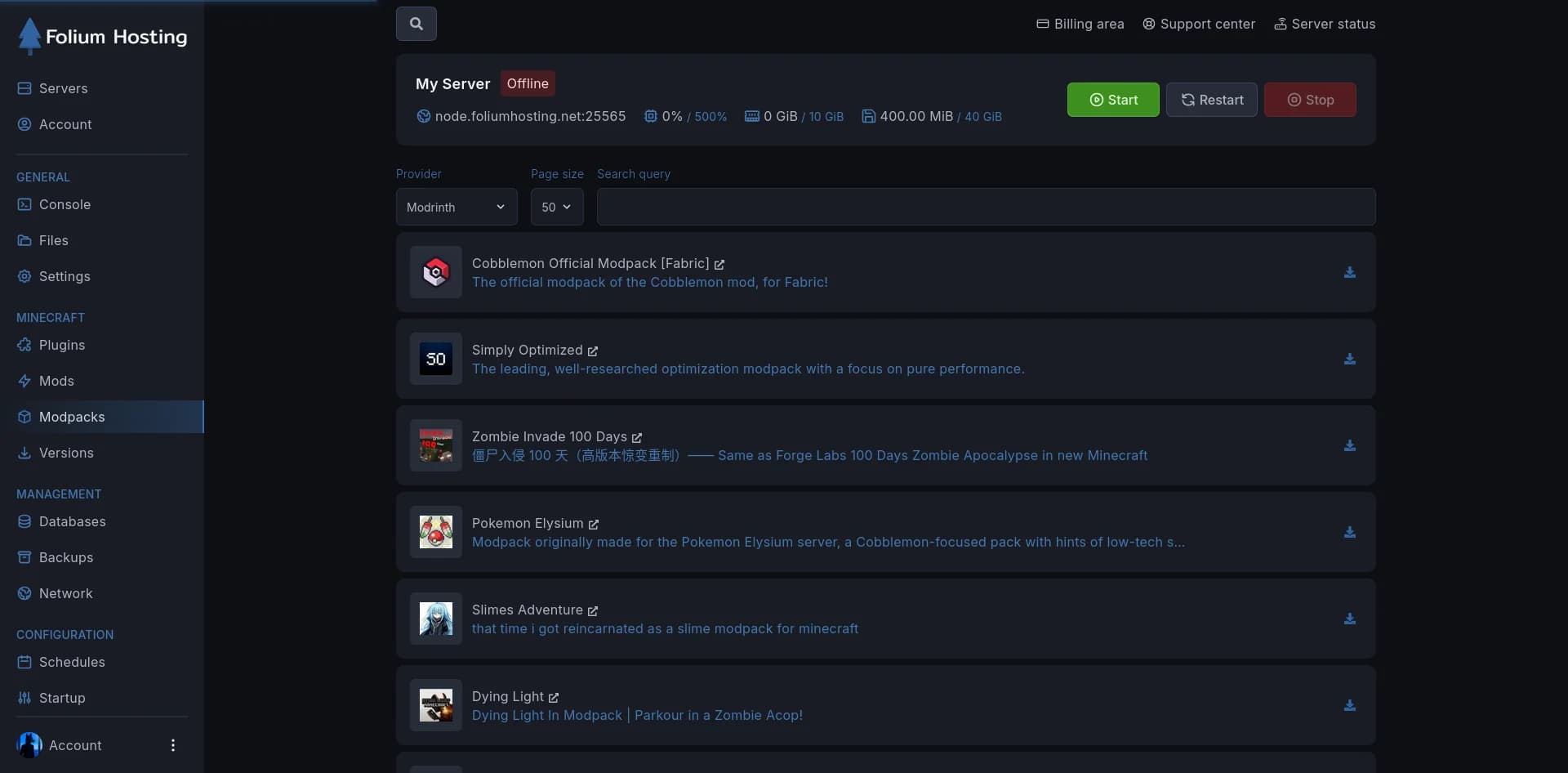Click the Stop server button
This screenshot has height=773, width=1568.
click(1310, 100)
